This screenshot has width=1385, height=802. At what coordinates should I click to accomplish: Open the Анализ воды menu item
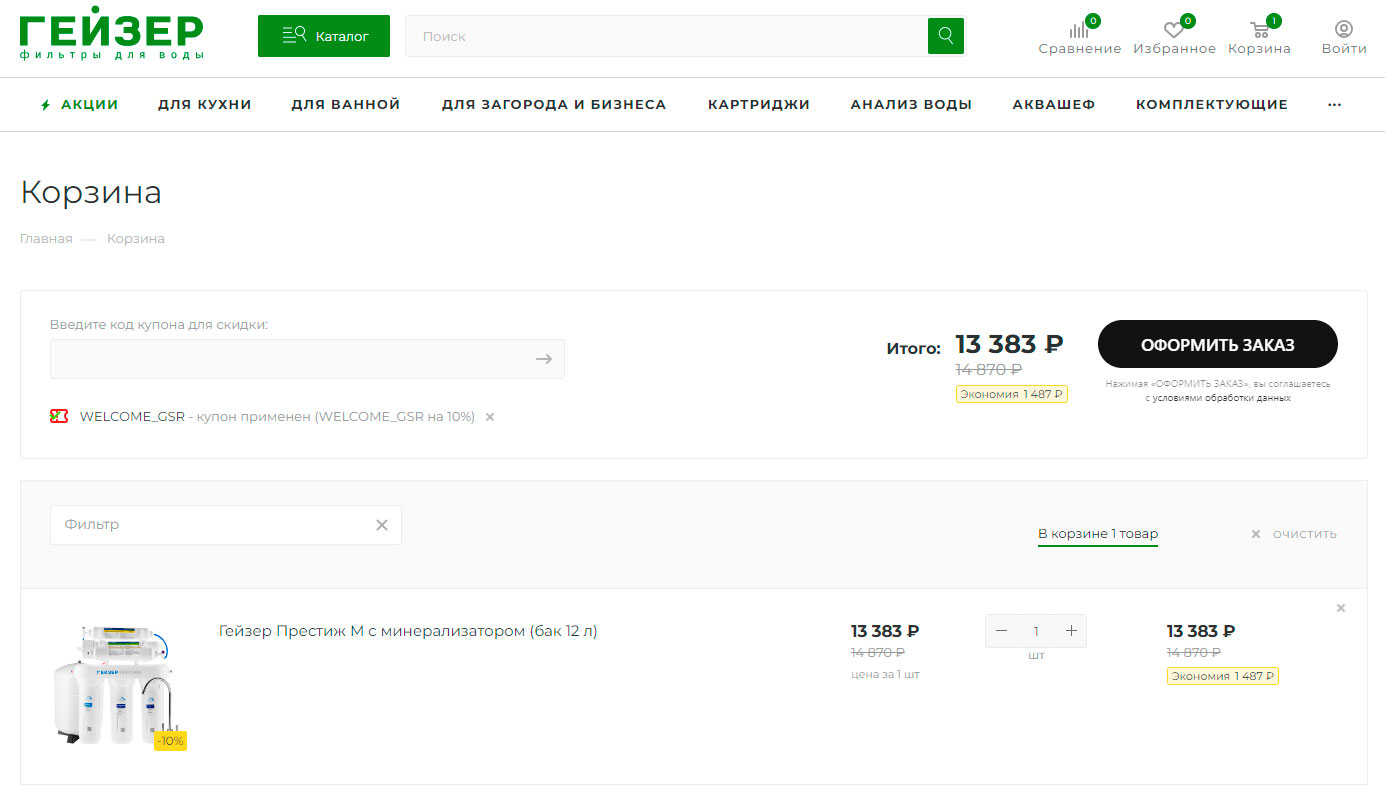[x=911, y=104]
